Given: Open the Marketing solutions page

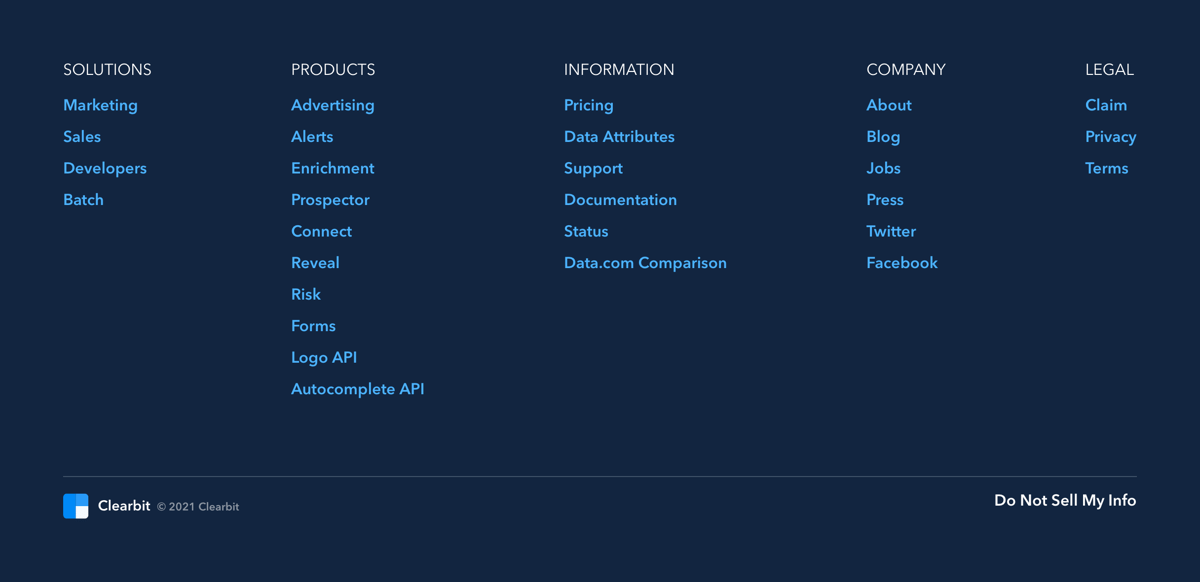Looking at the screenshot, I should 100,105.
